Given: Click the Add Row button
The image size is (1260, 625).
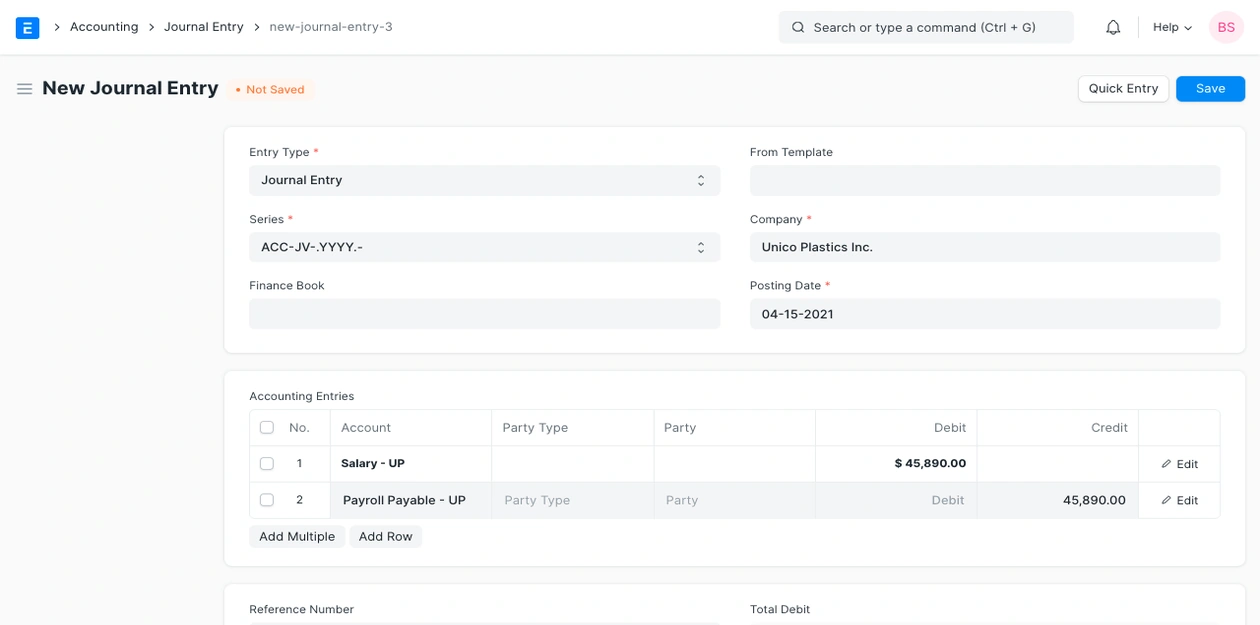Looking at the screenshot, I should pyautogui.click(x=385, y=537).
